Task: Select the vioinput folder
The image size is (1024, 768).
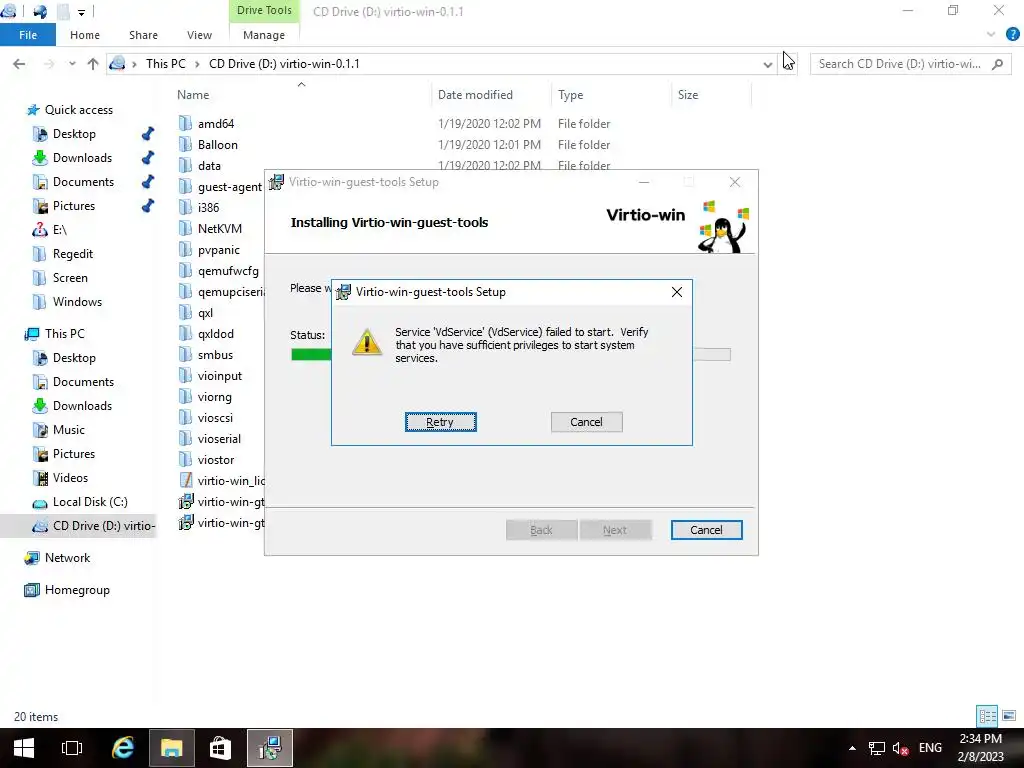Action: click(219, 376)
